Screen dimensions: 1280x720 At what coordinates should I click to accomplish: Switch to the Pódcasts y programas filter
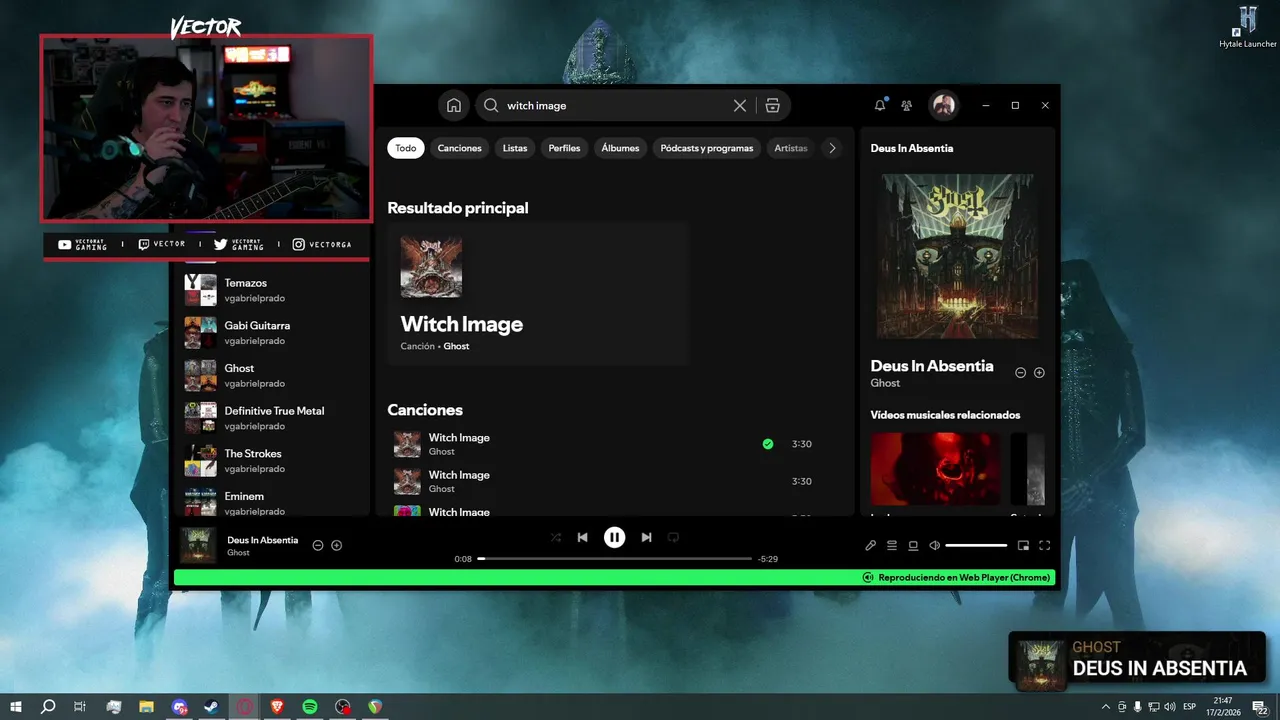click(x=707, y=148)
